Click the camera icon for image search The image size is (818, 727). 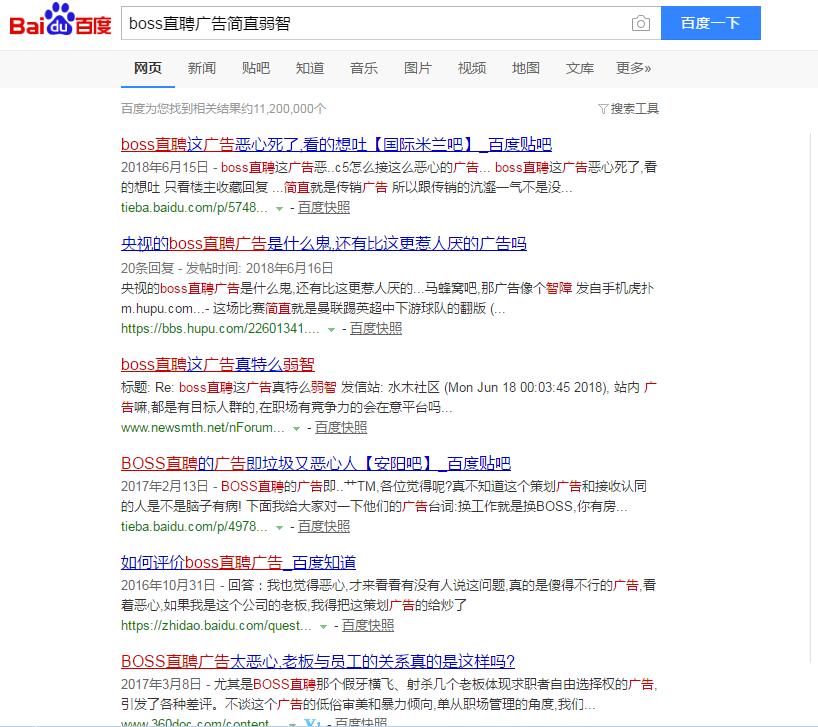(x=643, y=22)
